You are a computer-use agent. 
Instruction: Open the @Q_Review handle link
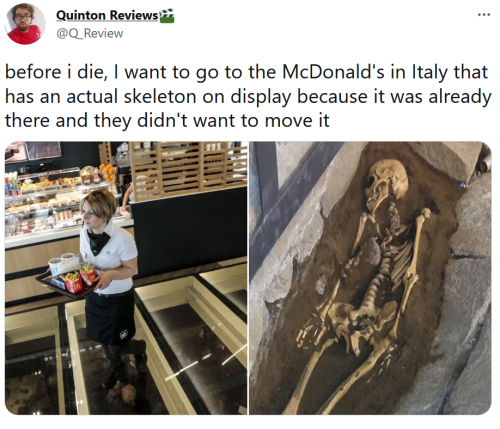pyautogui.click(x=90, y=34)
